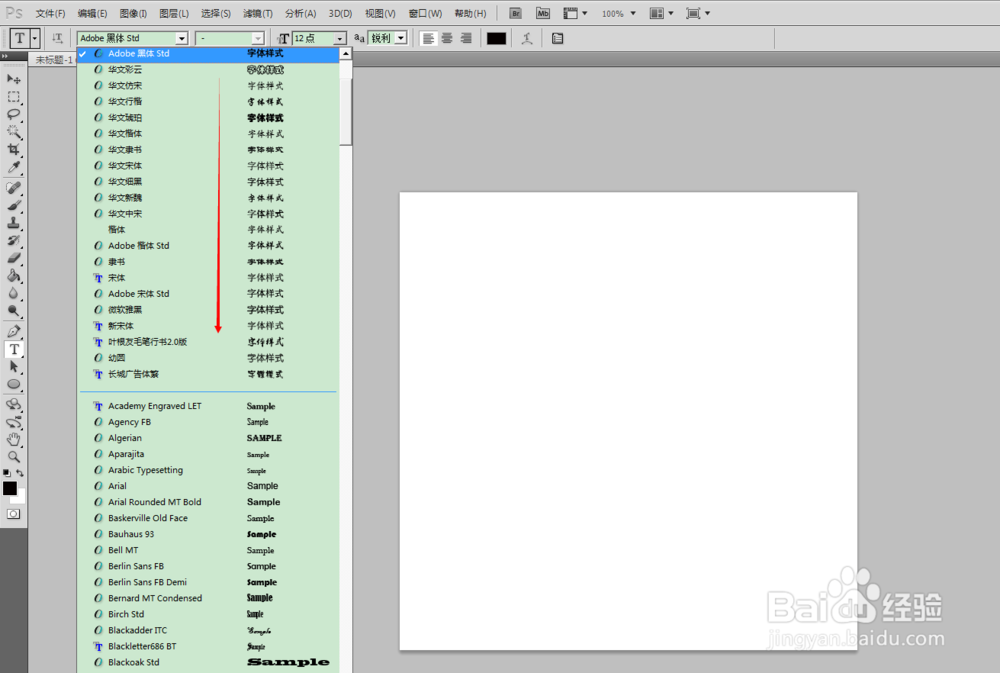Select the History Brush tool
The height and width of the screenshot is (673, 1000).
click(x=13, y=240)
